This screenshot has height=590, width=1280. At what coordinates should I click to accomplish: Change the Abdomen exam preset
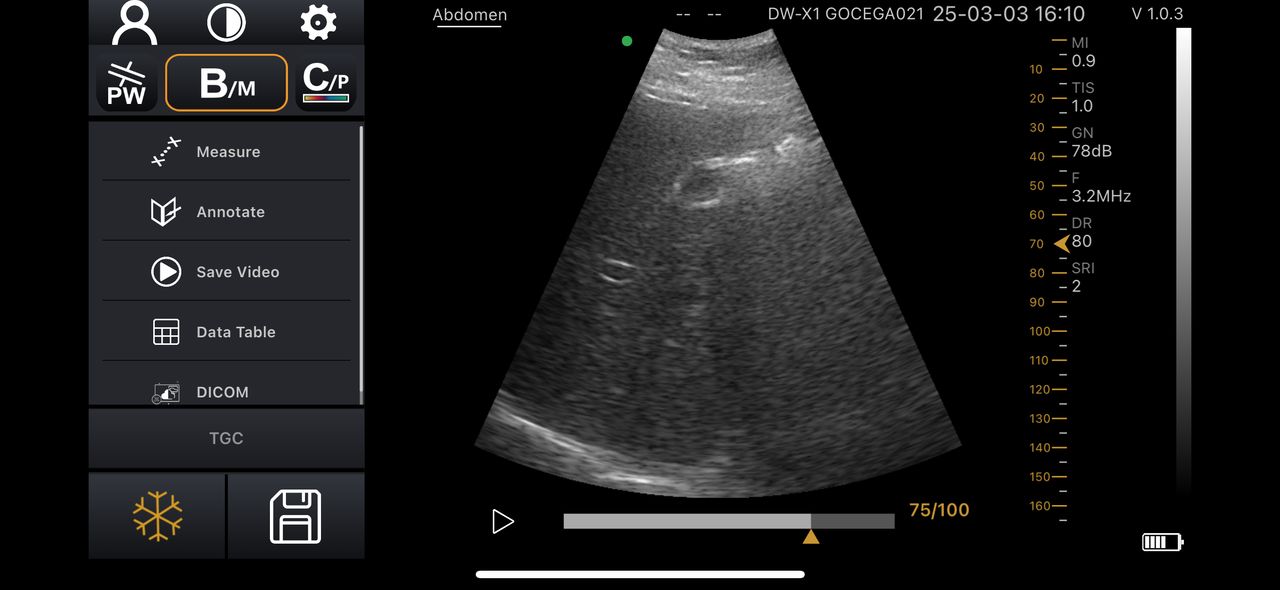(469, 15)
